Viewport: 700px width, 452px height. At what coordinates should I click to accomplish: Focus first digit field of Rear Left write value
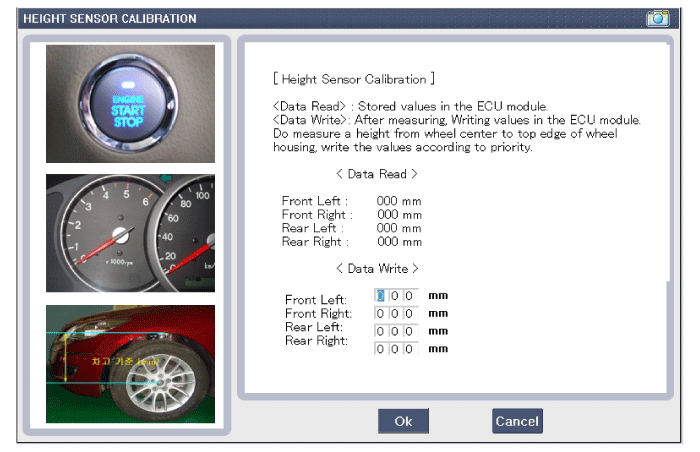point(381,331)
